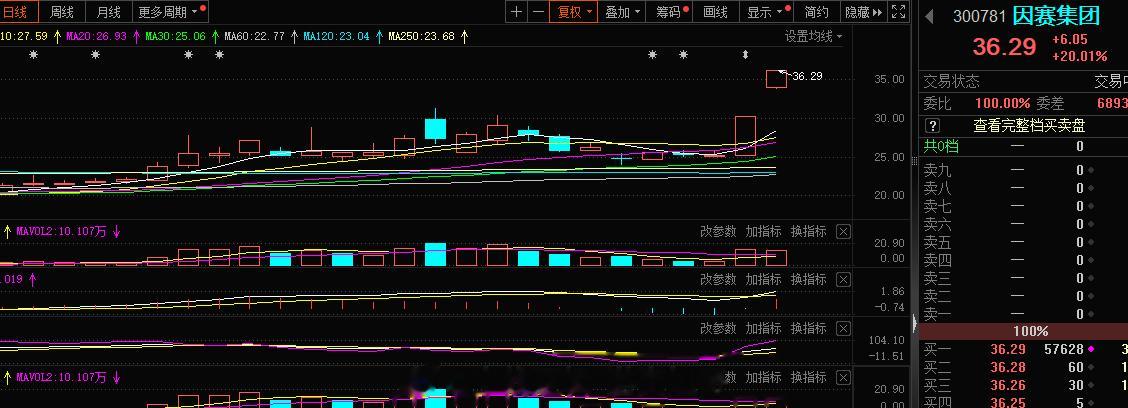Switch to the 月线 monthly tab
The width and height of the screenshot is (1128, 408).
109,12
